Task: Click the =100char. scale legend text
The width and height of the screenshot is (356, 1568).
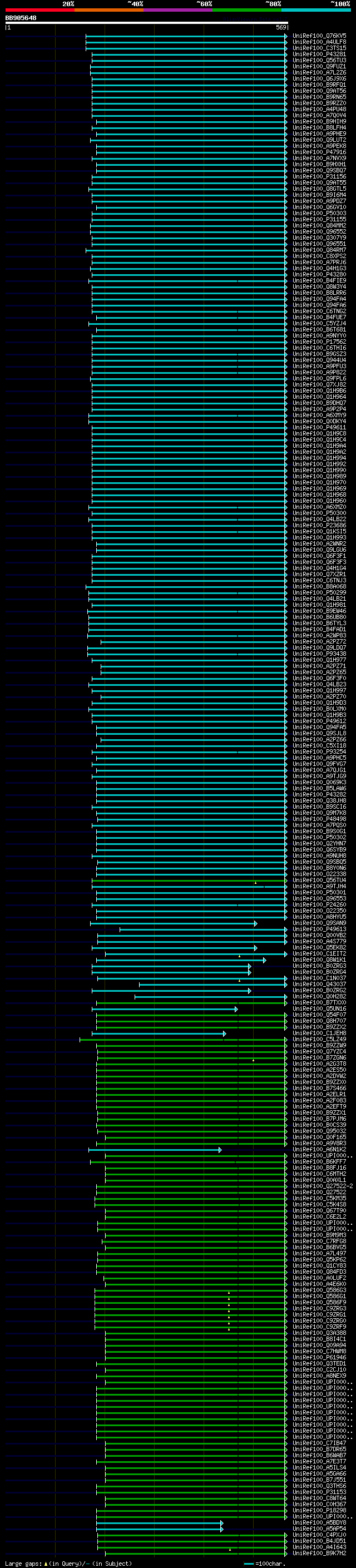Action: pyautogui.click(x=270, y=1563)
